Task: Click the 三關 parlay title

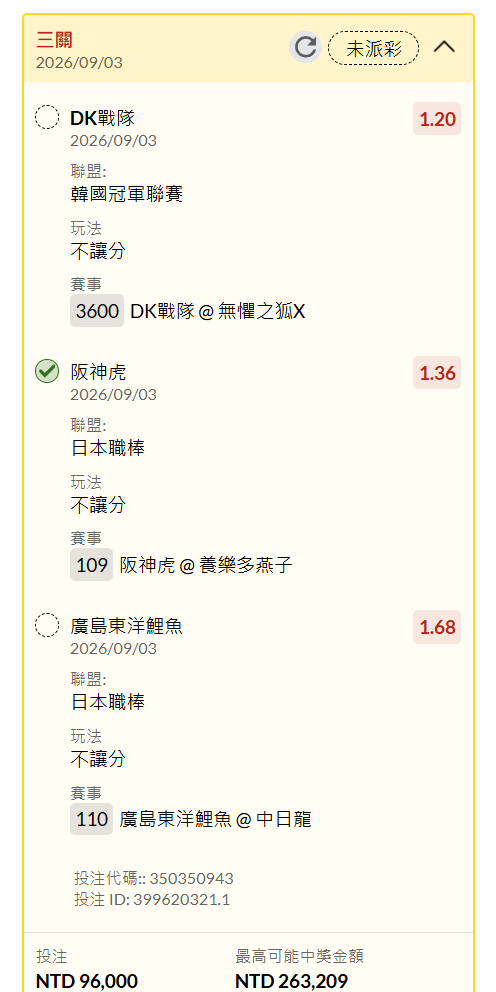Action: (x=54, y=40)
